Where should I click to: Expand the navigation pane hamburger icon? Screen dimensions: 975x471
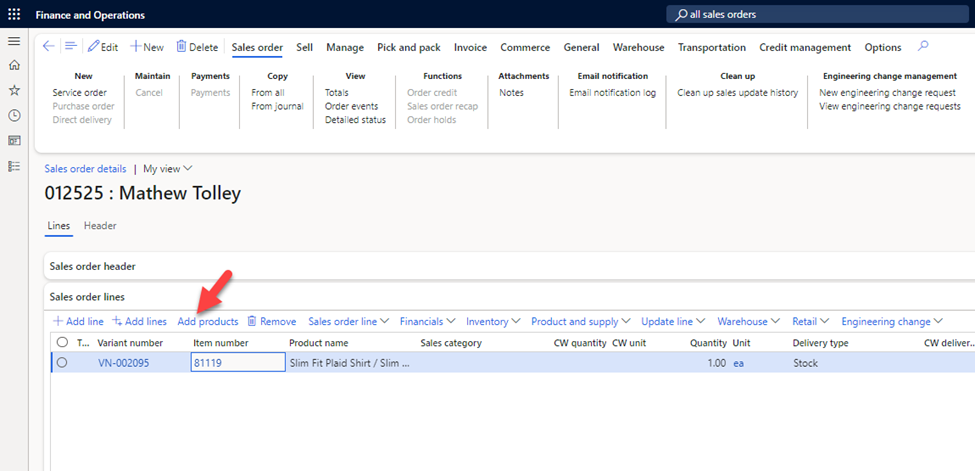[14, 41]
